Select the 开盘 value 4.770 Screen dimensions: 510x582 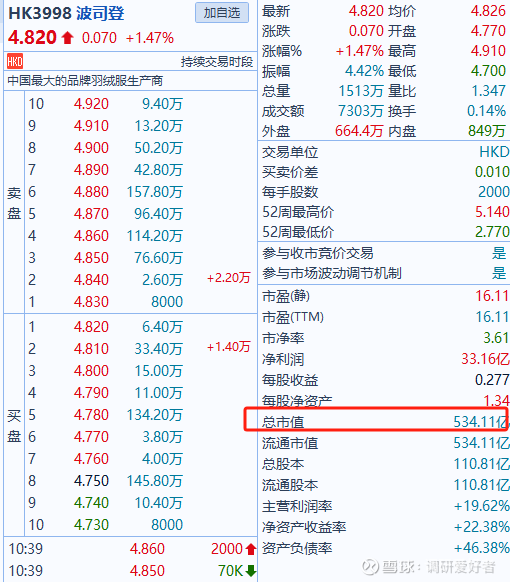click(x=488, y=31)
